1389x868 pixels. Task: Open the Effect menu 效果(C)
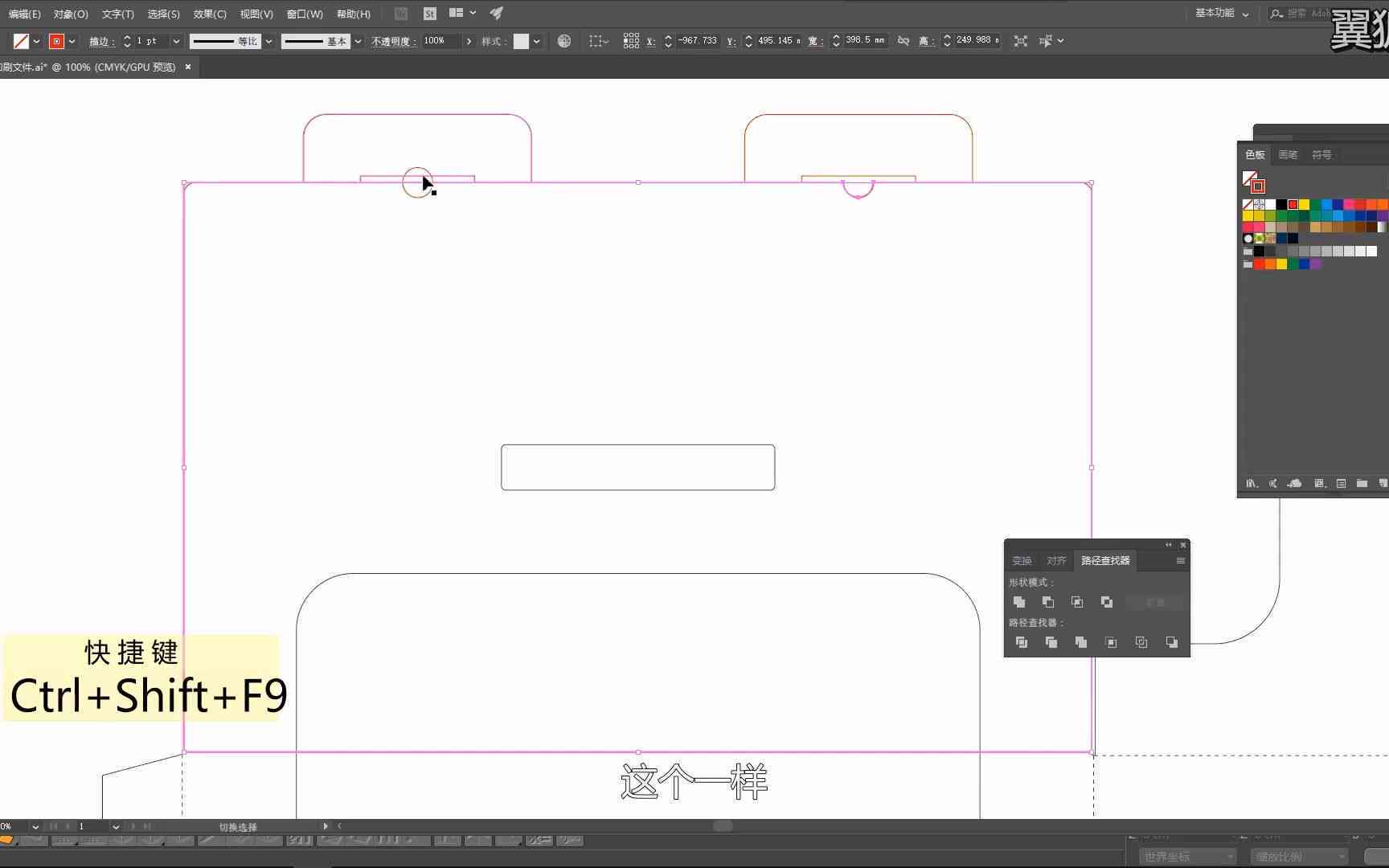pyautogui.click(x=210, y=14)
